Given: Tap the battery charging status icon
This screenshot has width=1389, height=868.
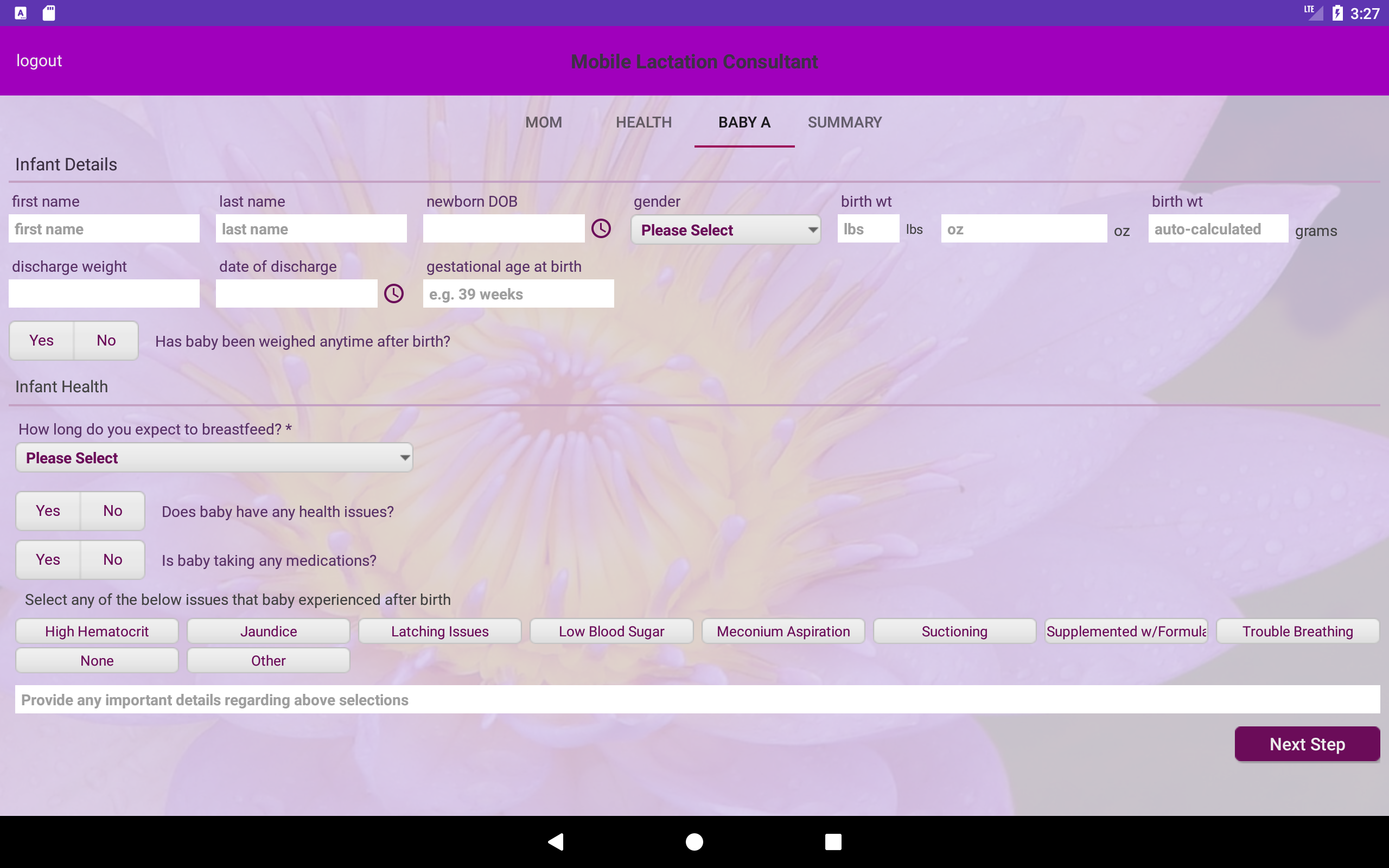Looking at the screenshot, I should click(1337, 12).
